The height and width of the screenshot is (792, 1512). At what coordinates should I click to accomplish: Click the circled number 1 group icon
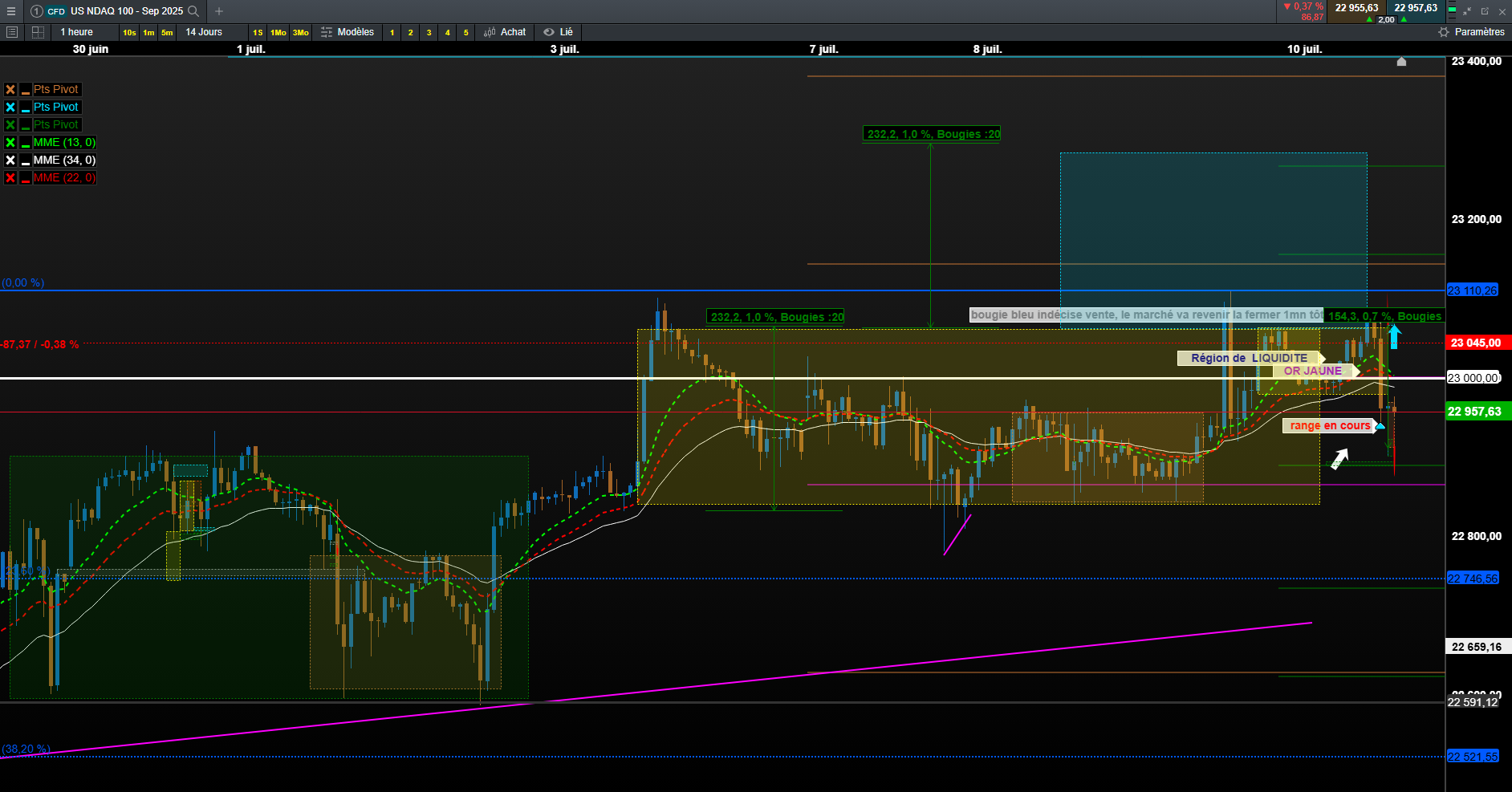click(37, 11)
